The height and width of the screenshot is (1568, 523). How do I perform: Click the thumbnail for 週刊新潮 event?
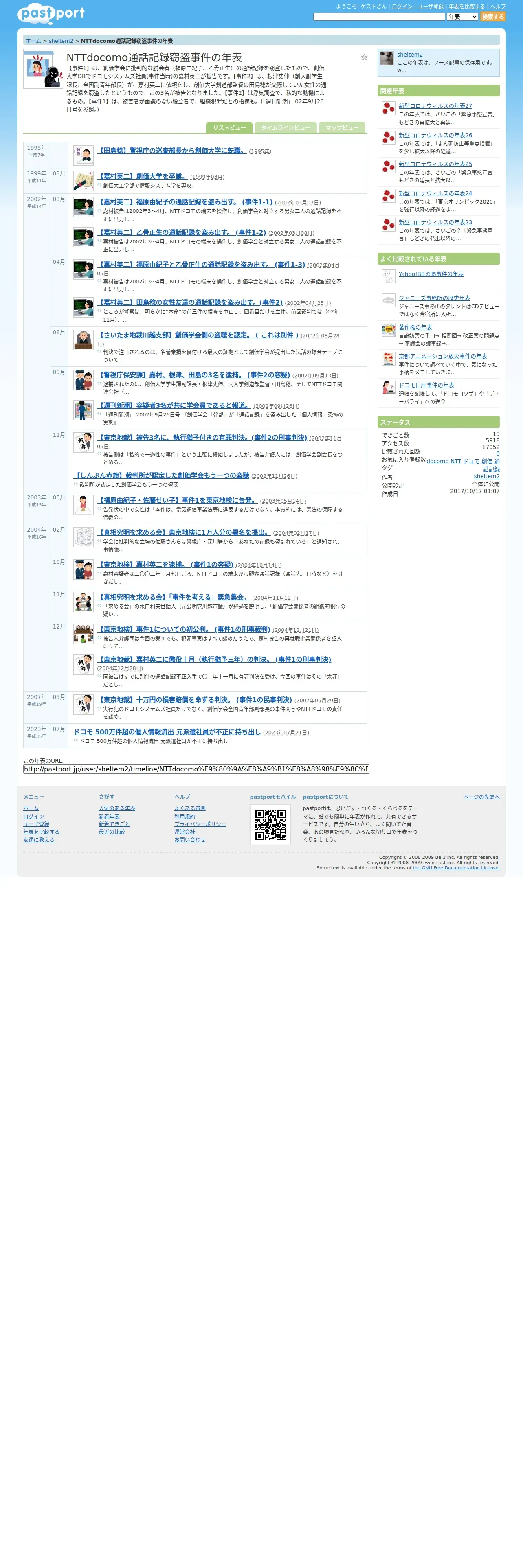pos(84,410)
